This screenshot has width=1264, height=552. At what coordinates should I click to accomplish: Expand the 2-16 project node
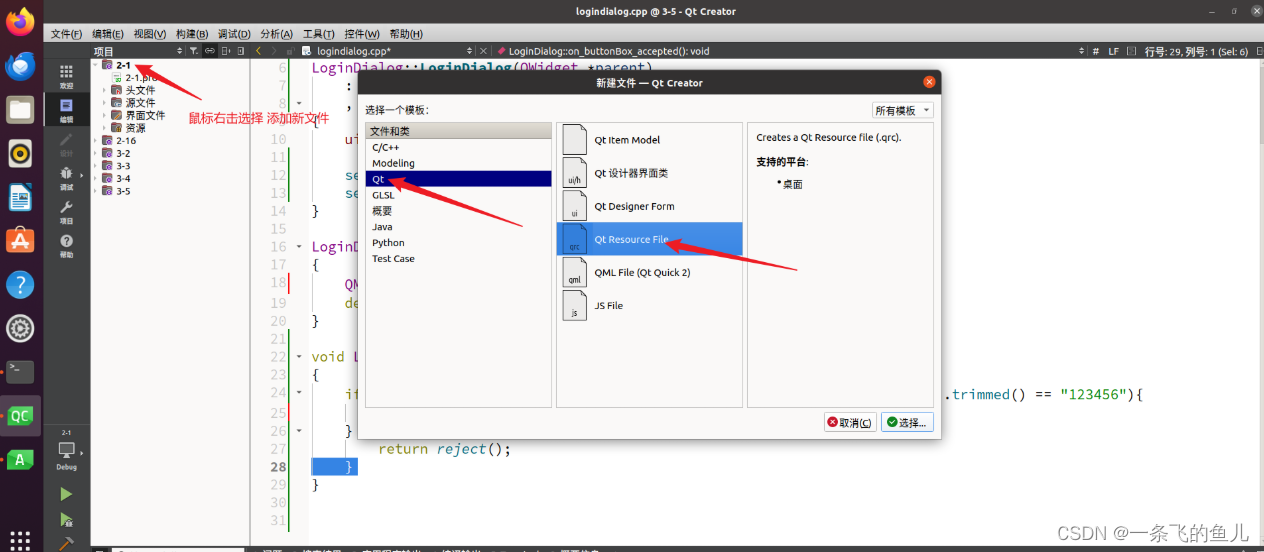click(96, 141)
